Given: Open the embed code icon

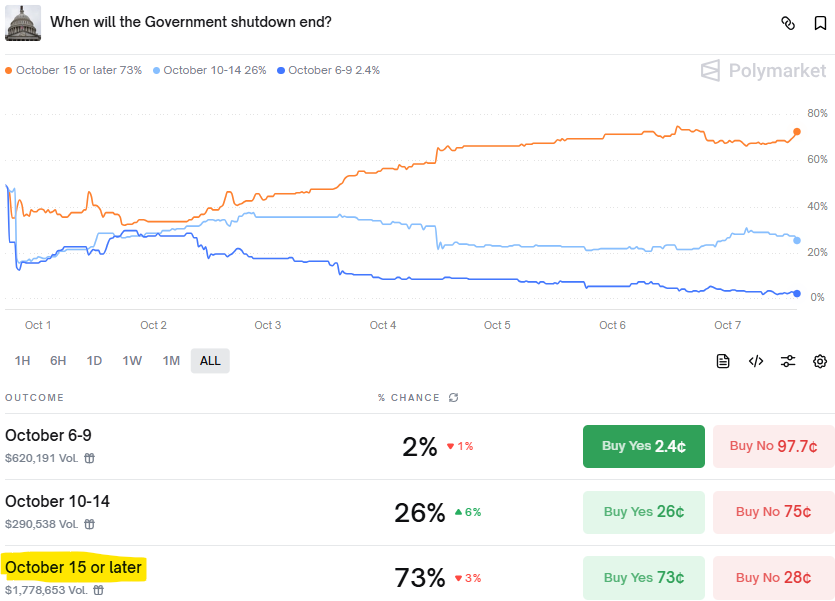Looking at the screenshot, I should (756, 361).
